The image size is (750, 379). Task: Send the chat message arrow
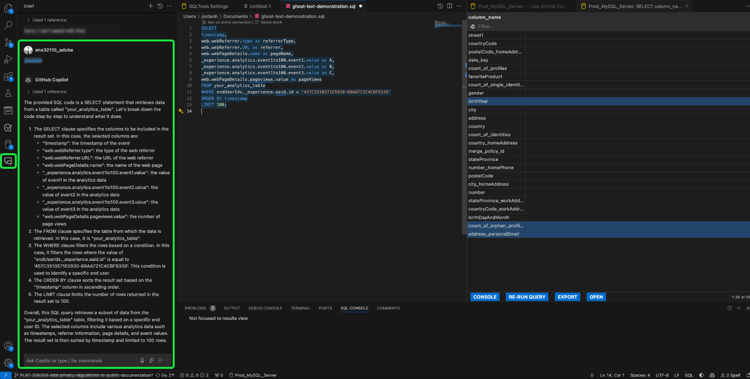(x=160, y=360)
